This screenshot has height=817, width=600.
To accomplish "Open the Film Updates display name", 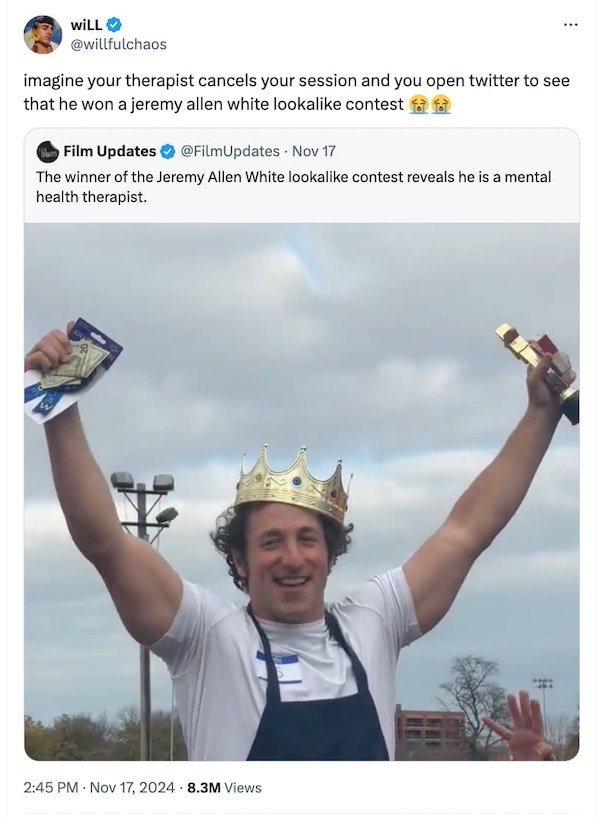I will click(109, 151).
